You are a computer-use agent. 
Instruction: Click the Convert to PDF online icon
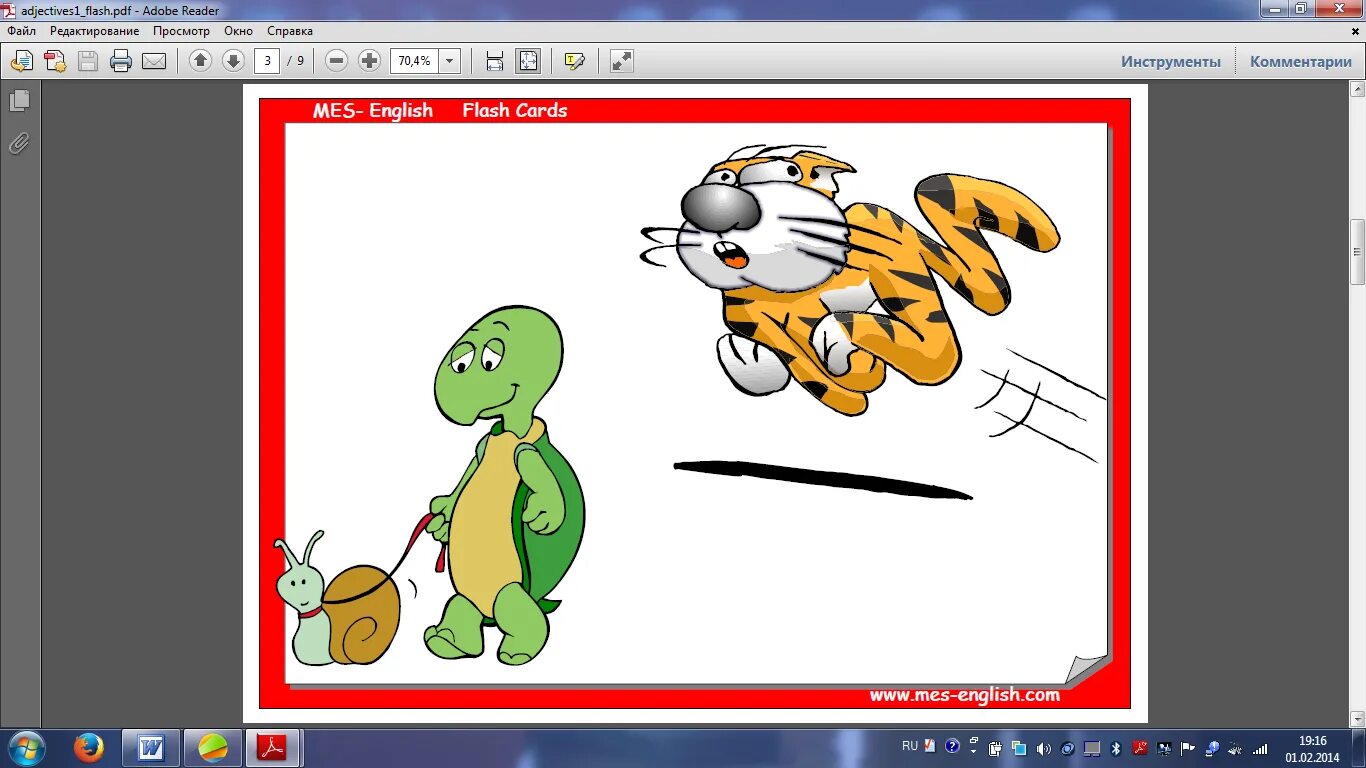21,61
